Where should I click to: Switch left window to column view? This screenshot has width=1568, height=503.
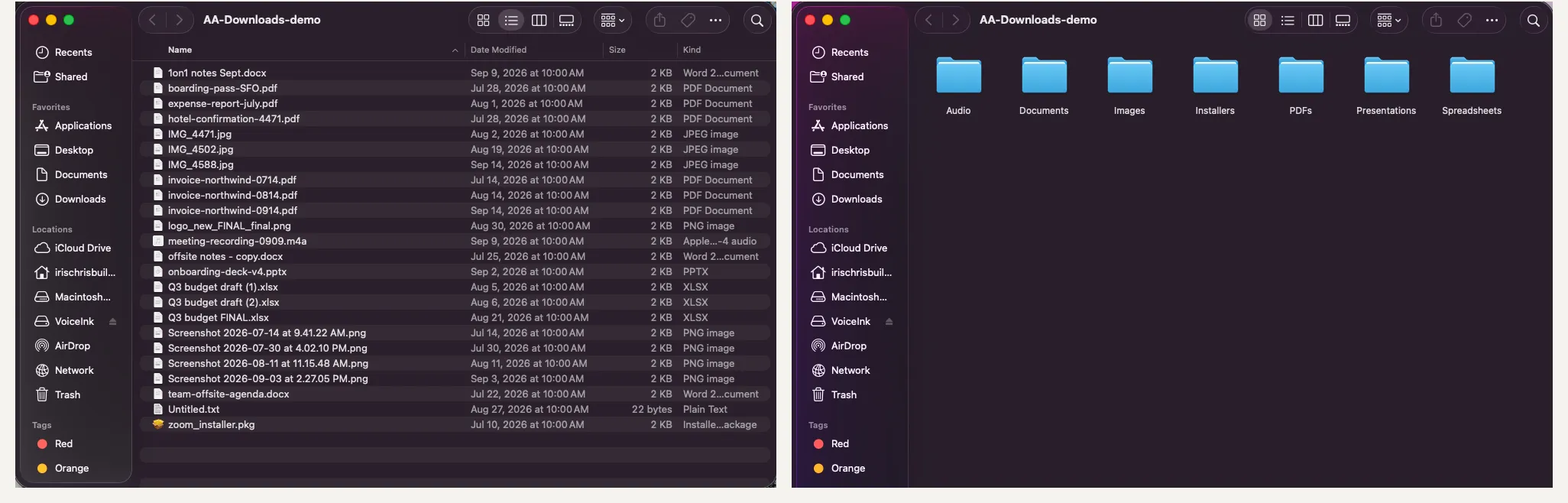click(539, 21)
